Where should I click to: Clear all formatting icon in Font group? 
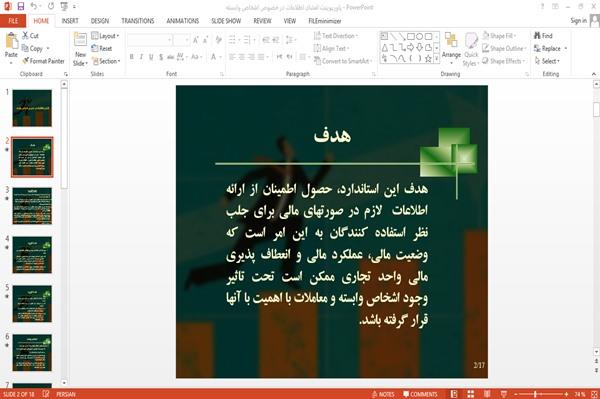(x=218, y=39)
